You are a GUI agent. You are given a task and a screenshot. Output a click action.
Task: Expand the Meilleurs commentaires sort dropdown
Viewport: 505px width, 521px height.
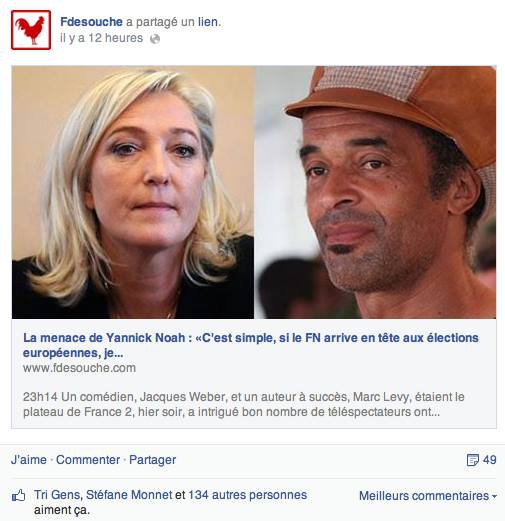pyautogui.click(x=428, y=496)
